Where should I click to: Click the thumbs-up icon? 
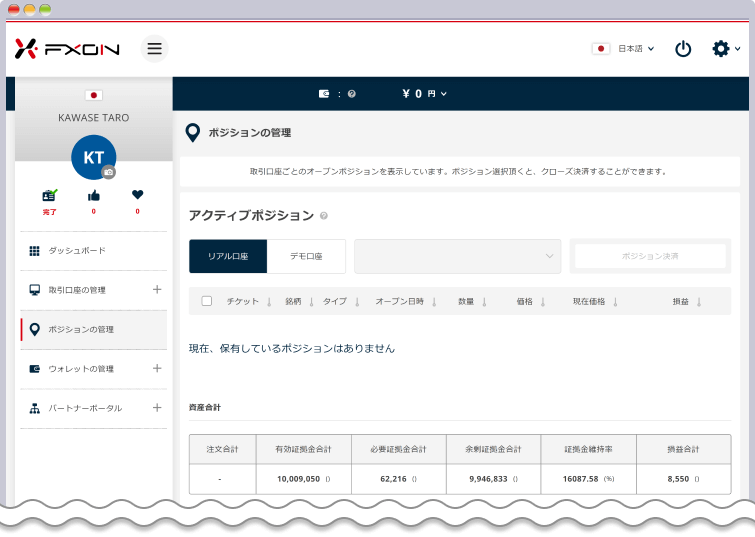[x=93, y=196]
